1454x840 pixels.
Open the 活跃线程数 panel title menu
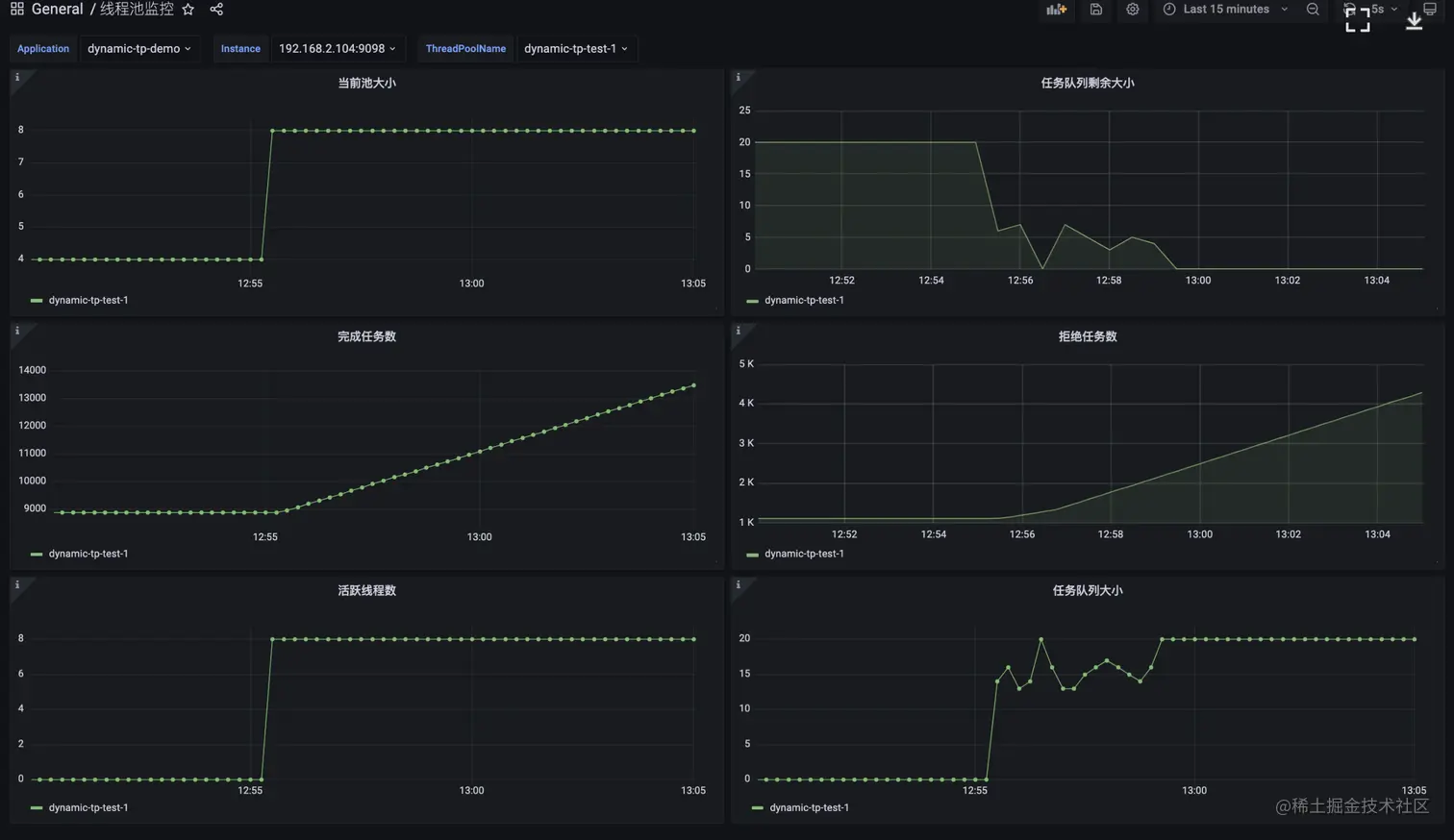pos(366,590)
